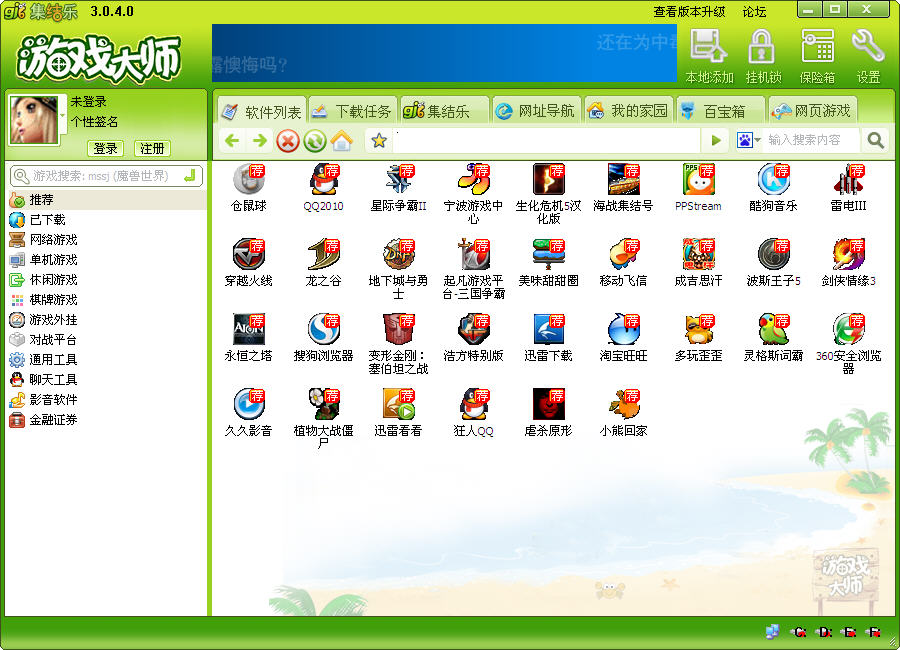
Task: Open the avatar status dropdown arrow
Action: (x=63, y=115)
